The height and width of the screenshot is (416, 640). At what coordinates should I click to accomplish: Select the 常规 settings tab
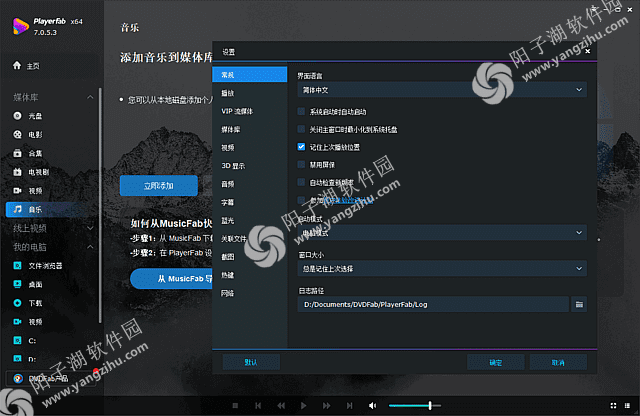point(250,75)
